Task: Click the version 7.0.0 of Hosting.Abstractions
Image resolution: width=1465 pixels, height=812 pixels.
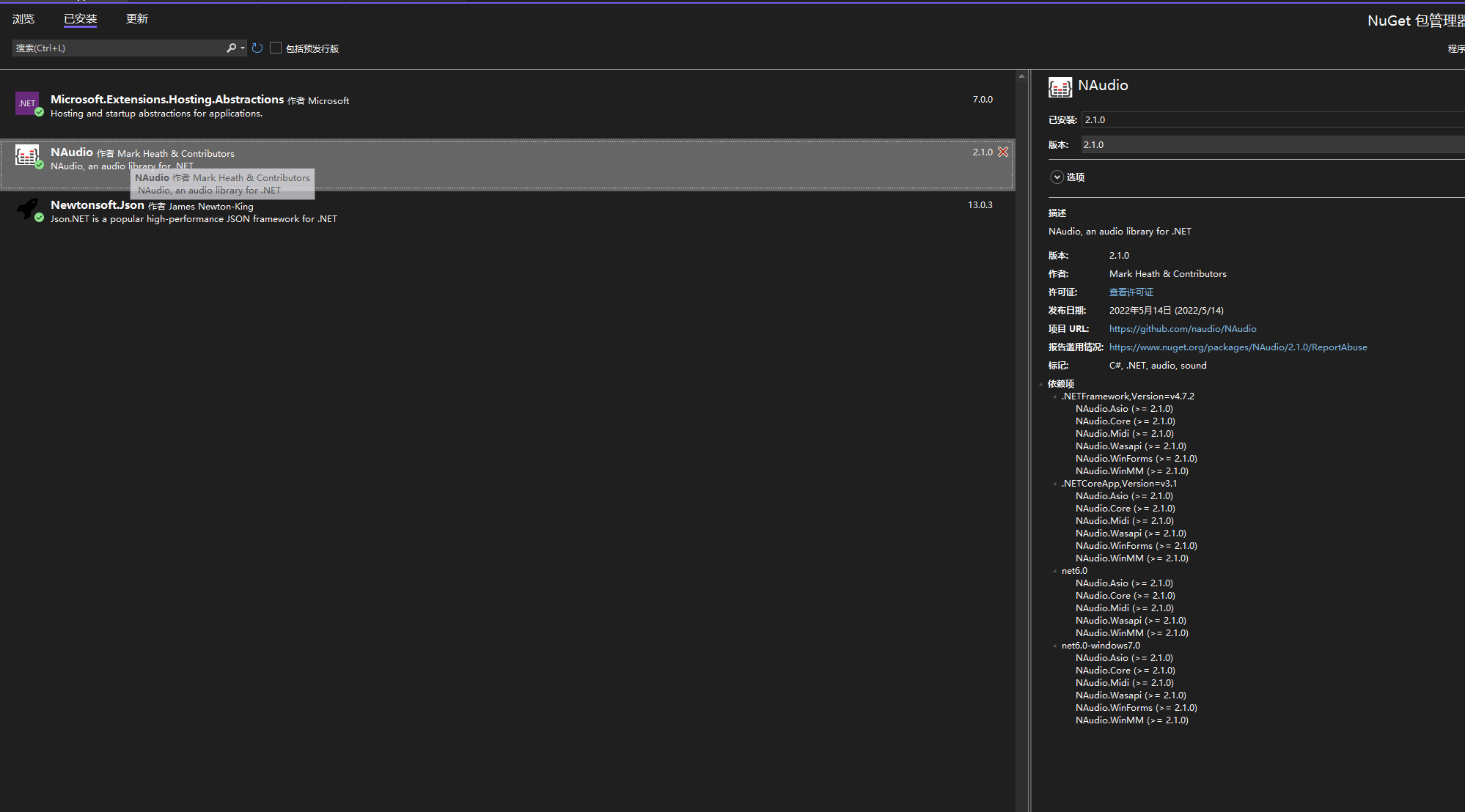Action: [983, 100]
